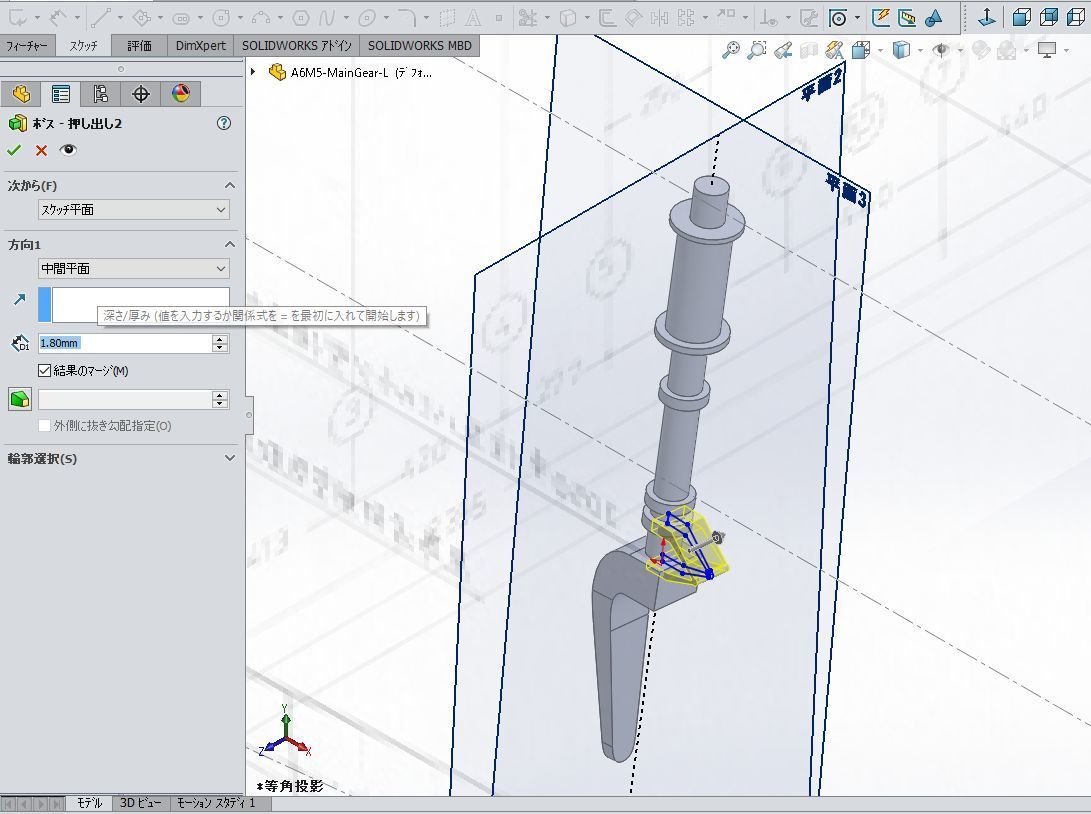
Task: Toggle the draft on/off button
Action: 19,399
